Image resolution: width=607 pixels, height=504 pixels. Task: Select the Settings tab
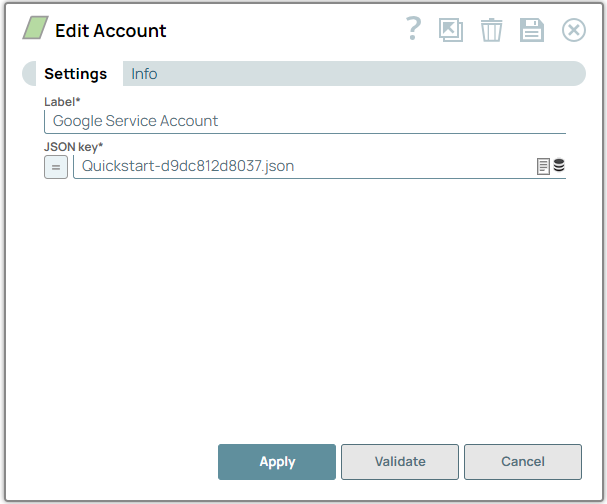point(75,74)
